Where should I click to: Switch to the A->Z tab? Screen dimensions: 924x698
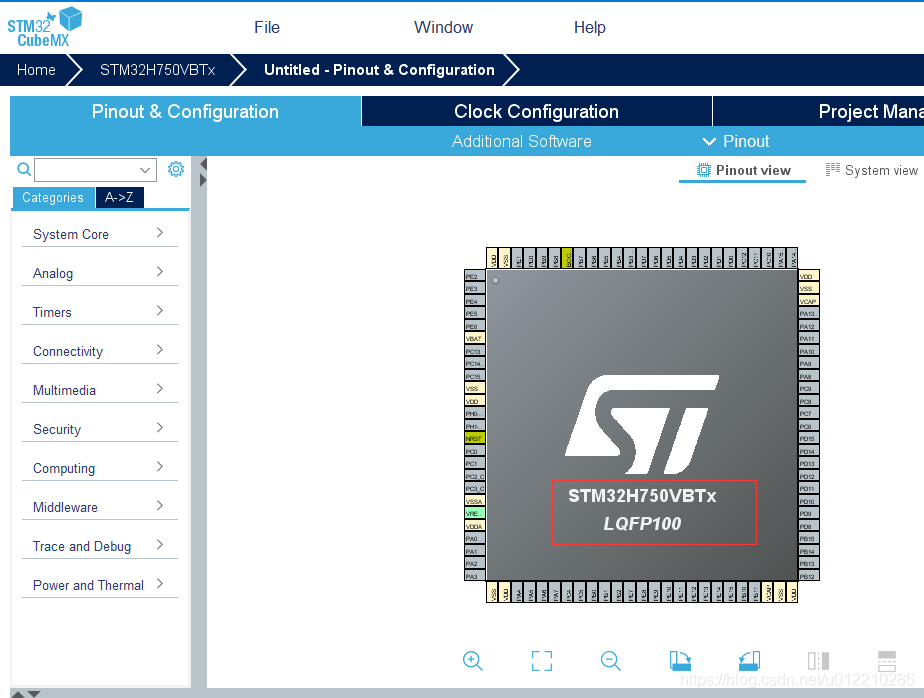click(119, 197)
